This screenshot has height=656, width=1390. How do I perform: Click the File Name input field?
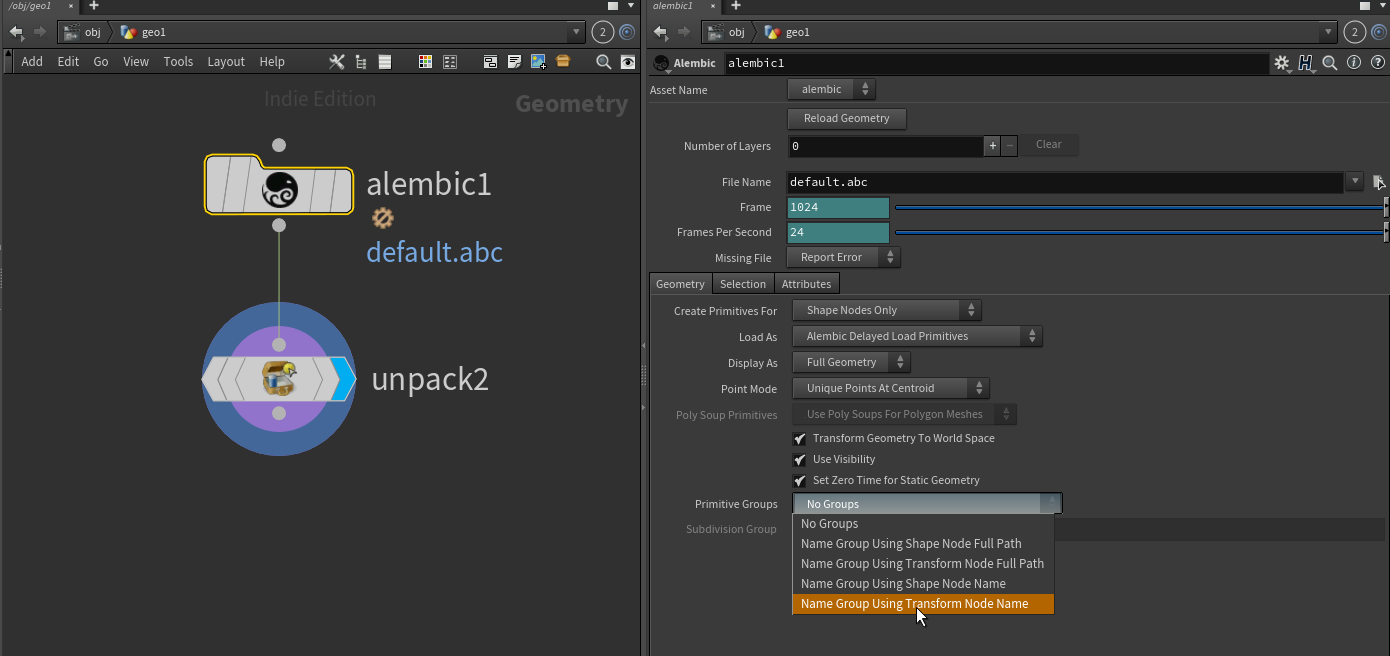1066,182
